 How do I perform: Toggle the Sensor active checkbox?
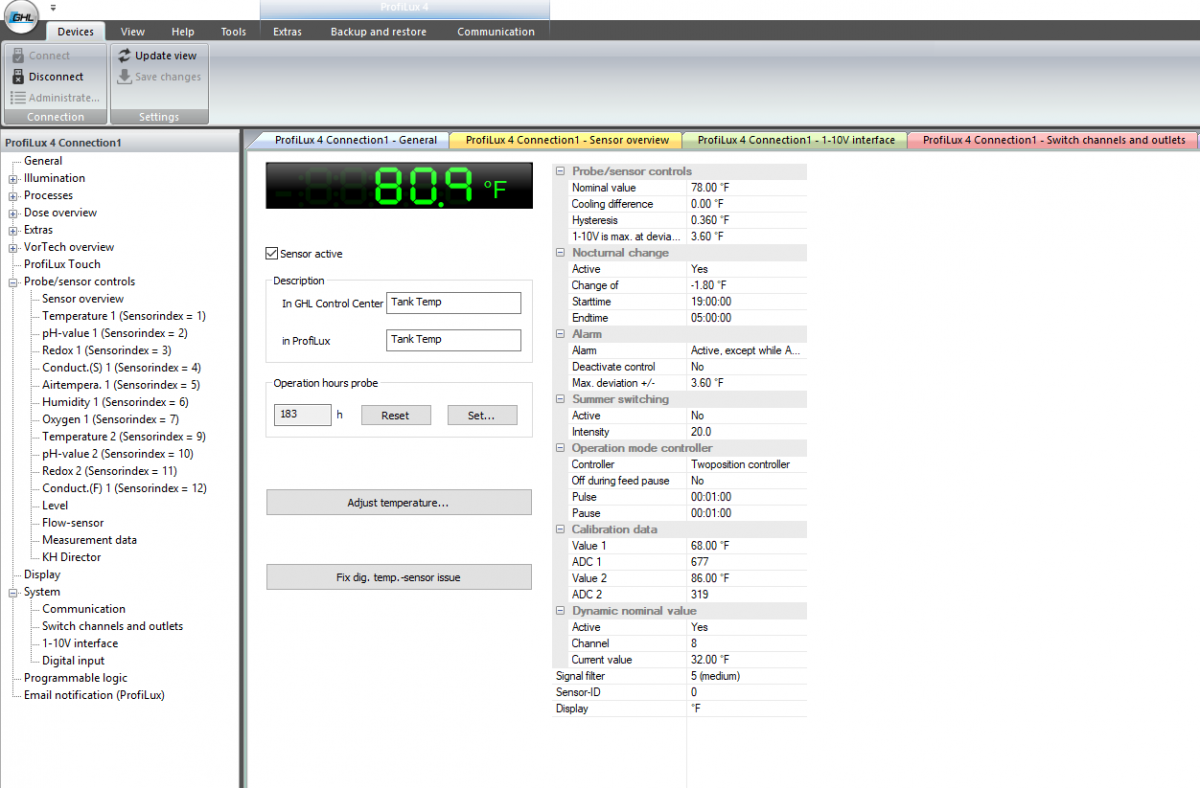point(272,254)
